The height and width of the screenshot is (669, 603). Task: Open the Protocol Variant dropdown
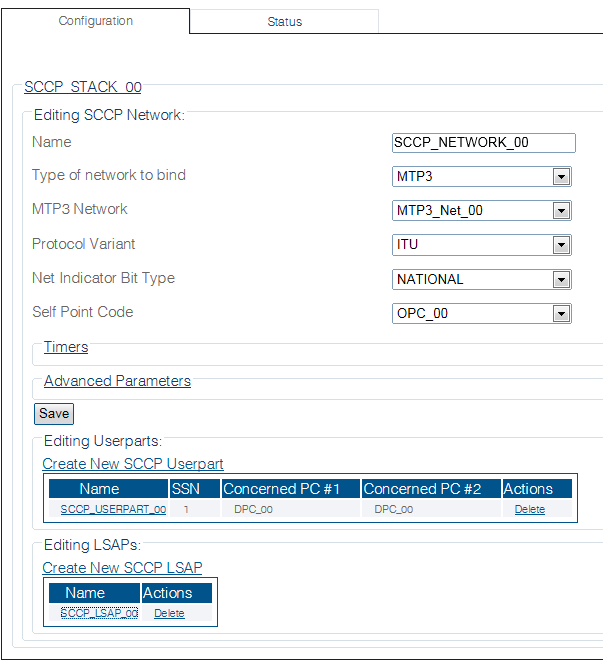[482, 245]
